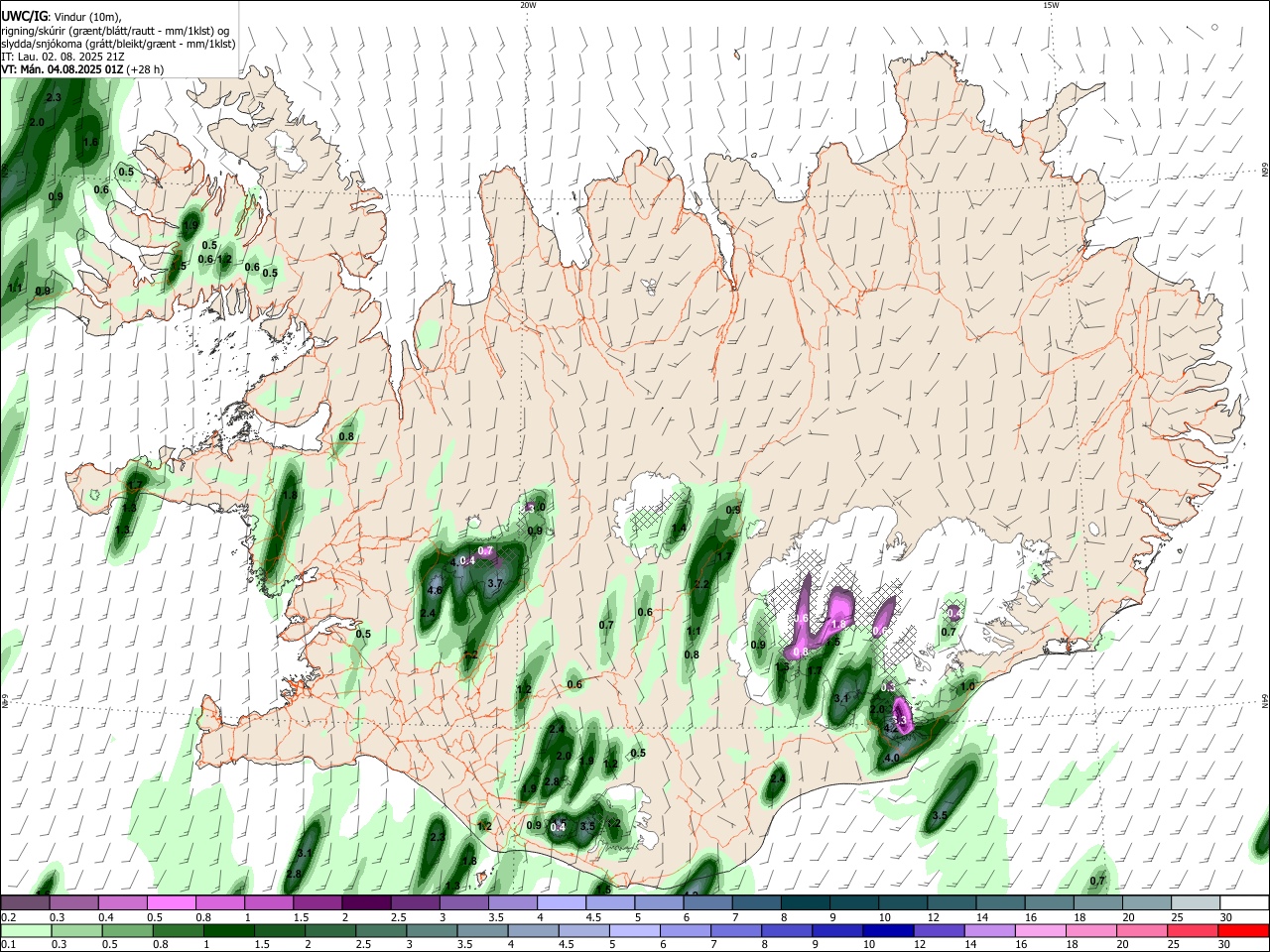Viewport: 1270px width, 952px height.
Task: Select light pink rain swatch between 16 and 18
Action: pos(1040,930)
